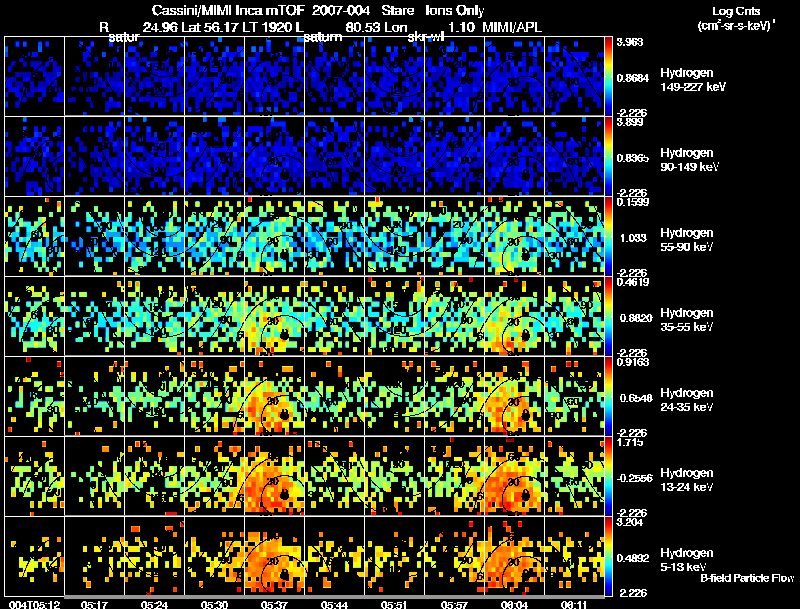Click the 'MIMI/APL' label in header
The width and height of the screenshot is (800, 609).
pyautogui.click(x=512, y=27)
